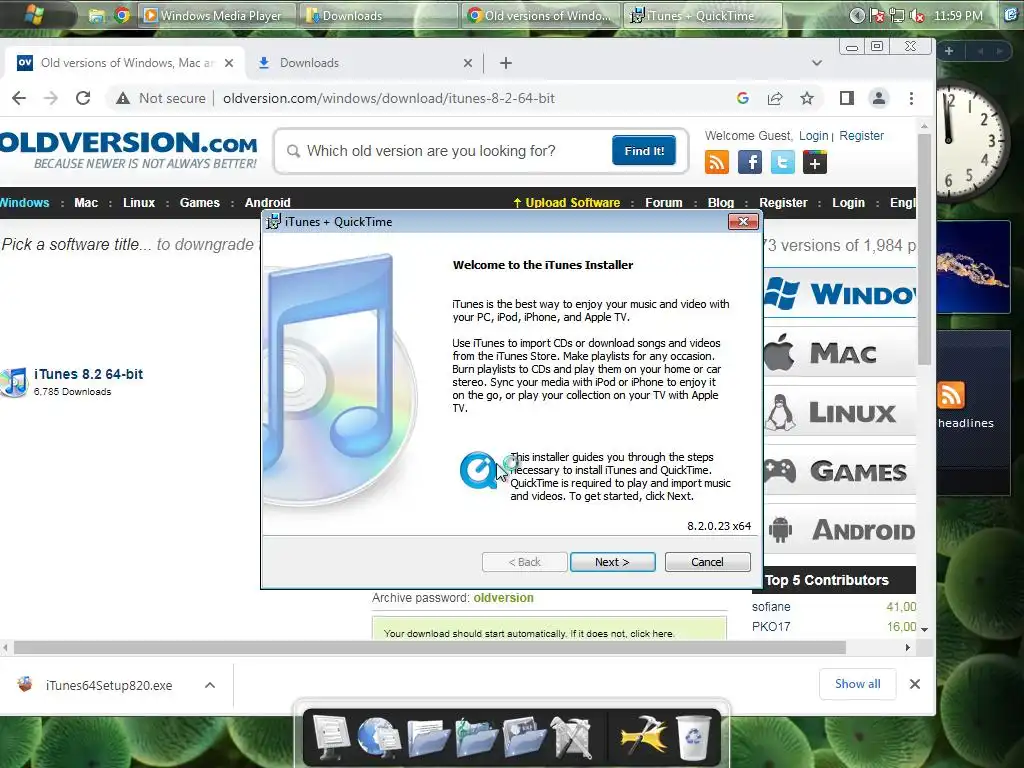The height and width of the screenshot is (768, 1024).
Task: Click the plus share icon on oldversion
Action: coord(815,162)
